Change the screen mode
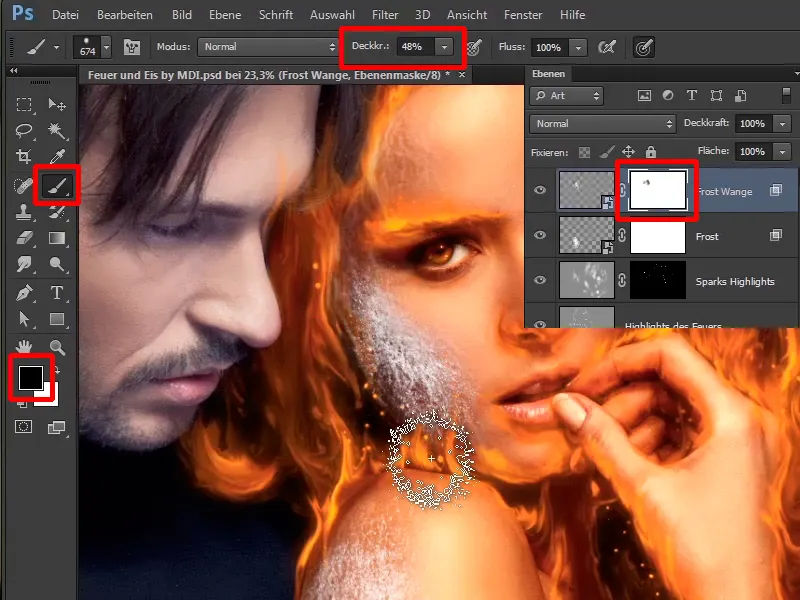 click(x=56, y=428)
